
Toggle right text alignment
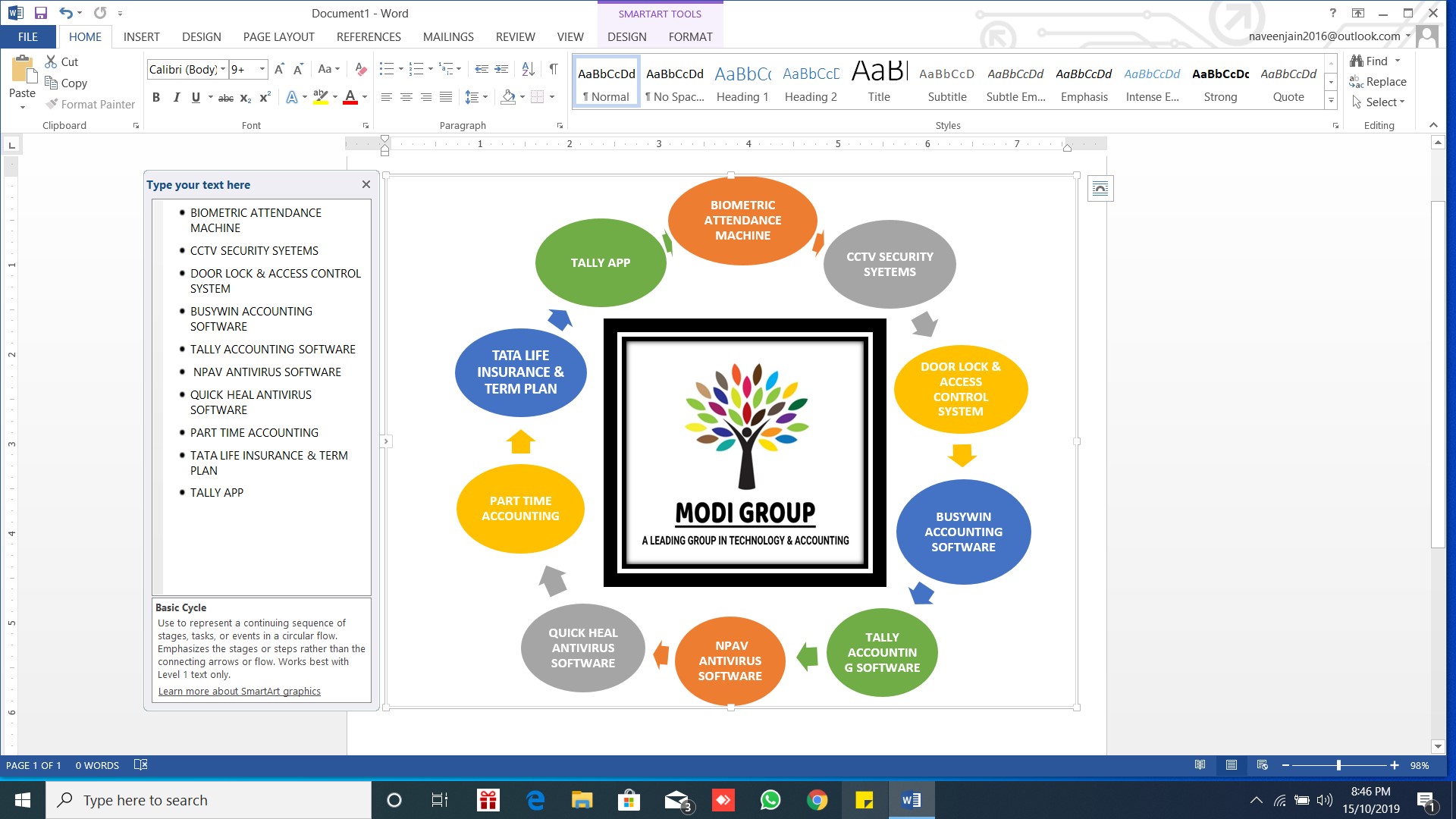tap(426, 97)
